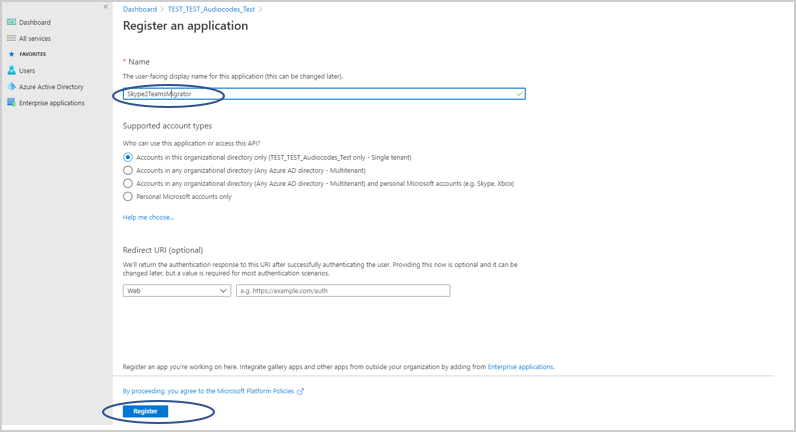Click the Enterprise applications grid icon
This screenshot has height=432, width=796.
(11, 103)
